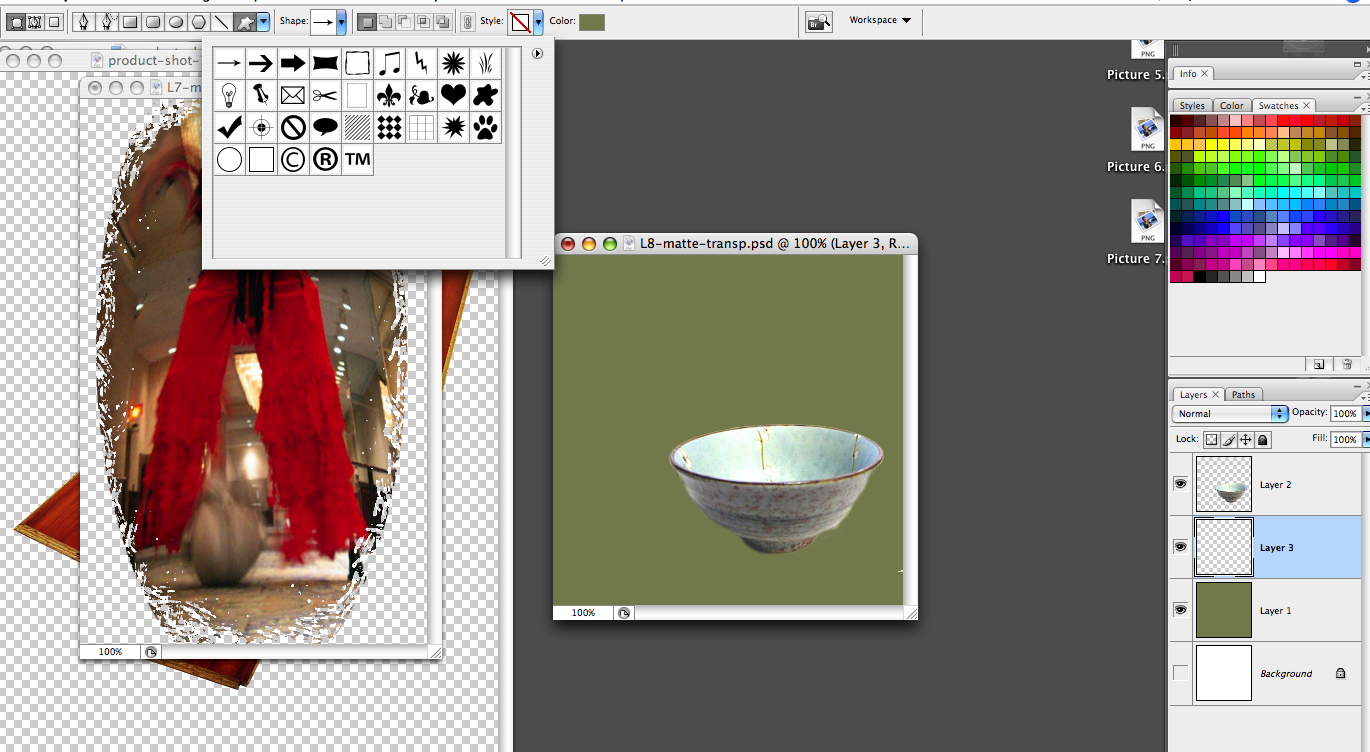
Task: Show the Background layer visibility
Action: (x=1180, y=673)
